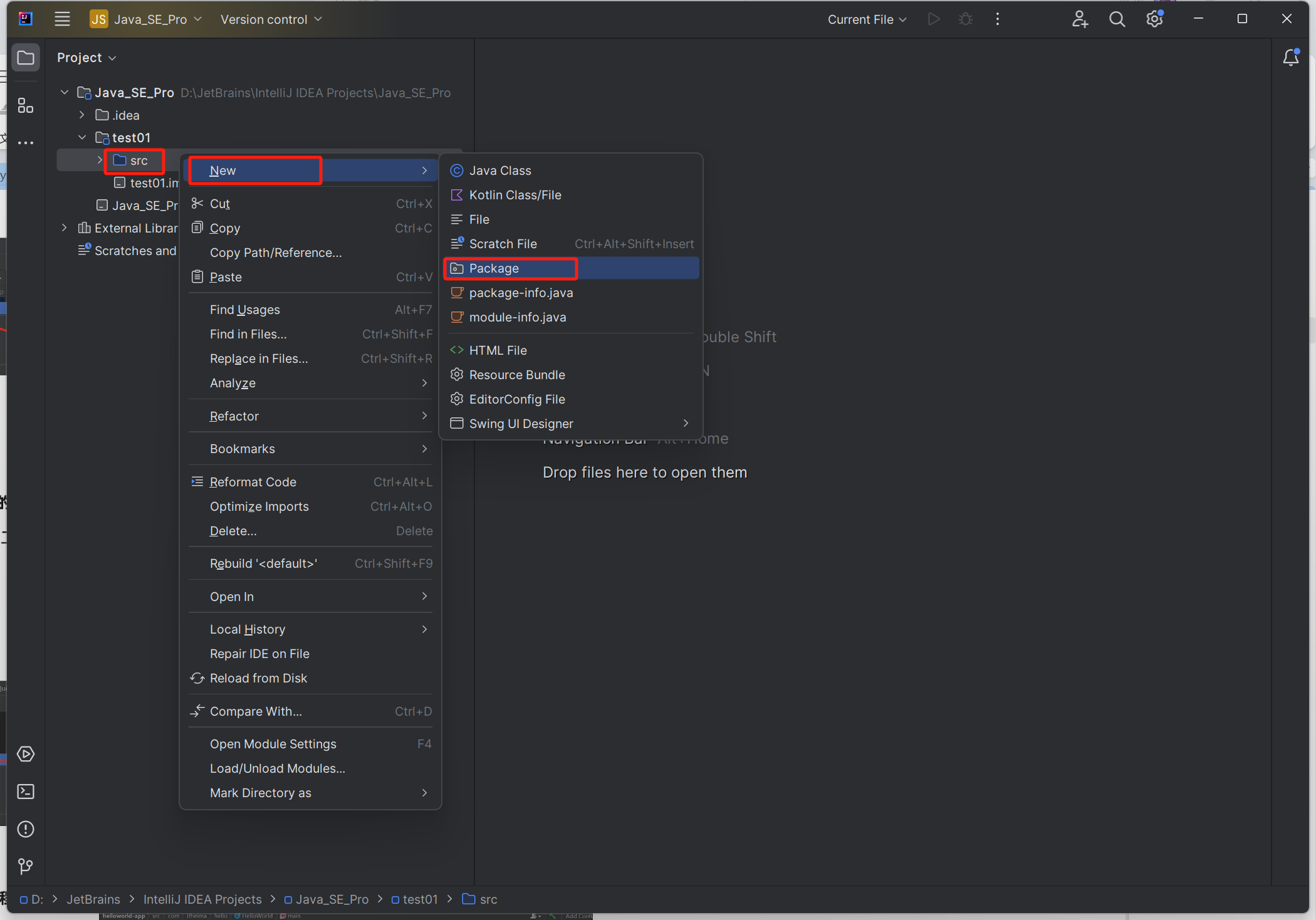Screen dimensions: 1316x920
Task: Click test01 in the bottom breadcrumb bar
Action: point(420,899)
